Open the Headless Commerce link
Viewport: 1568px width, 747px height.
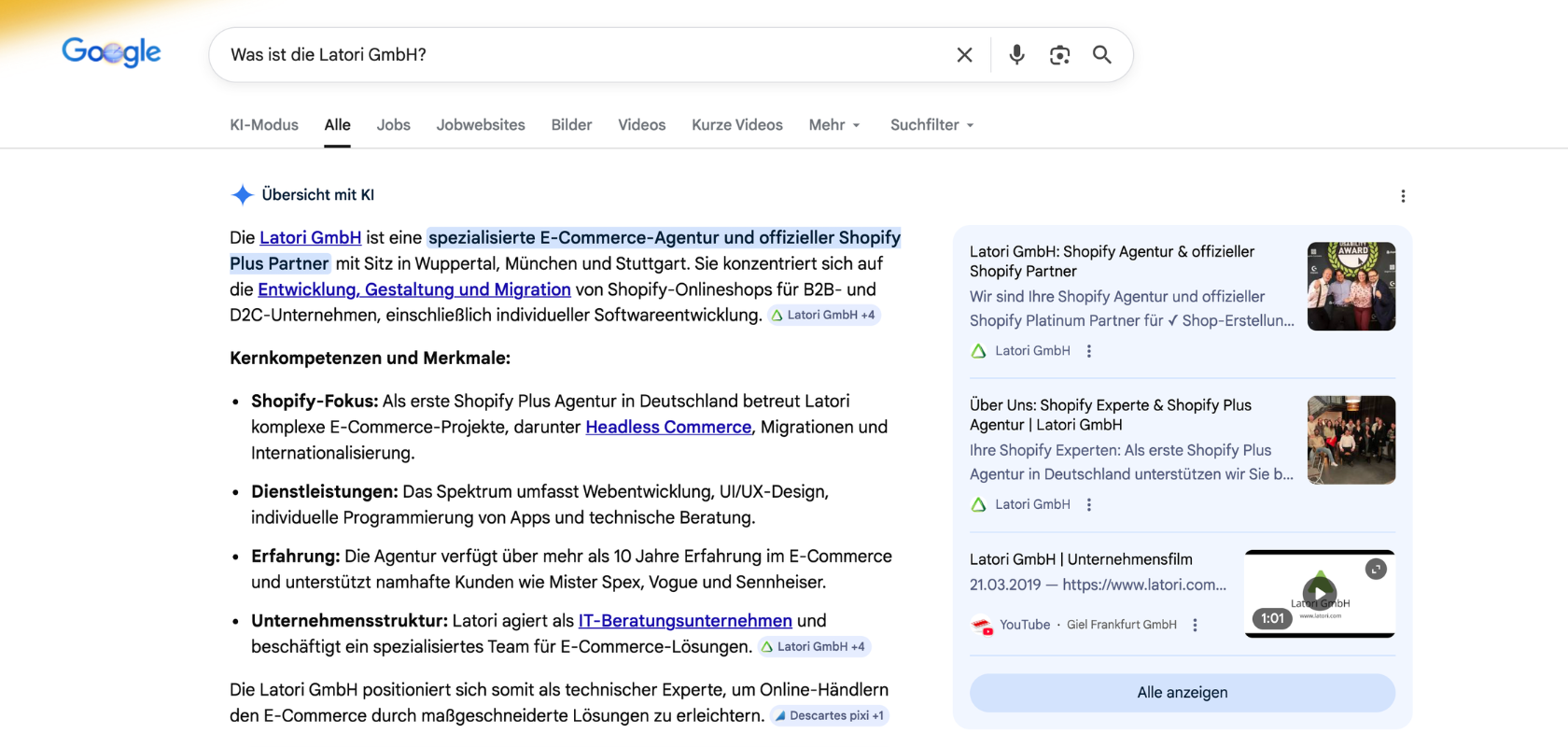pyautogui.click(x=668, y=427)
